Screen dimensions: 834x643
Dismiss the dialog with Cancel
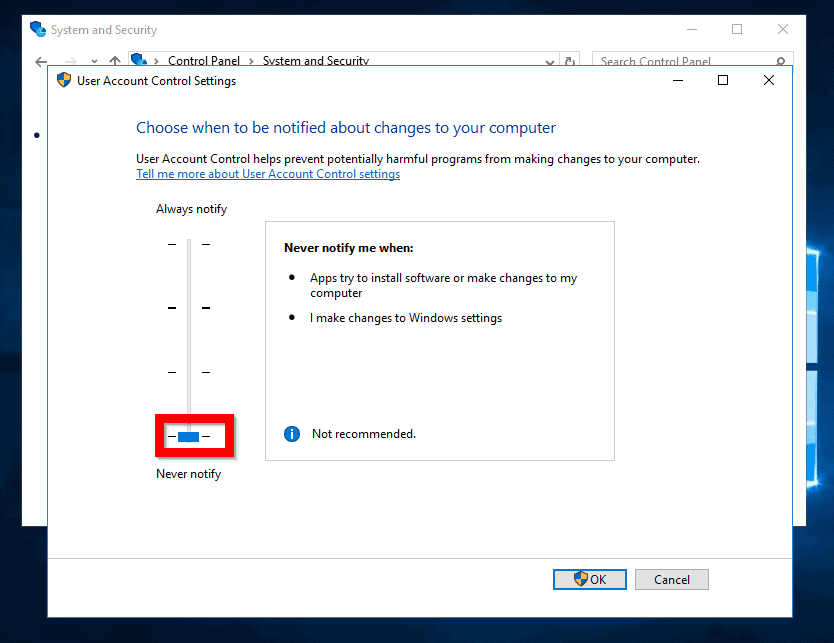click(x=671, y=579)
